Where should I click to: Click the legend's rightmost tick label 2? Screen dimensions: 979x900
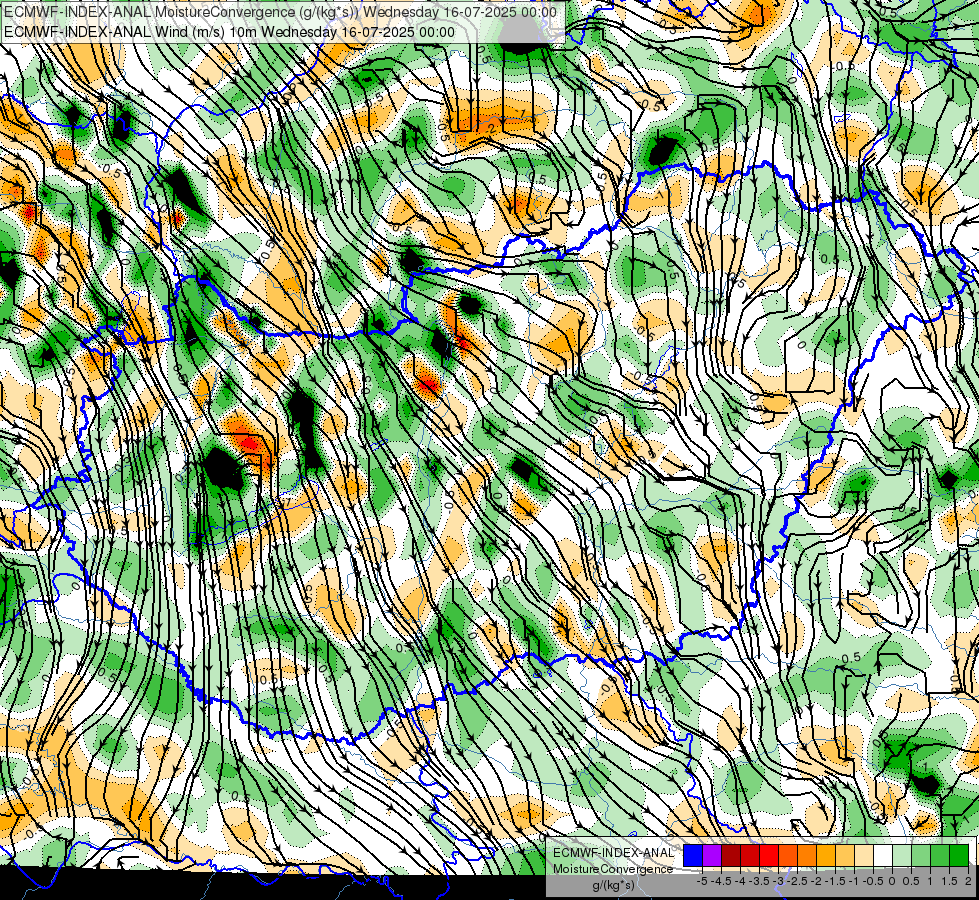pos(968,881)
